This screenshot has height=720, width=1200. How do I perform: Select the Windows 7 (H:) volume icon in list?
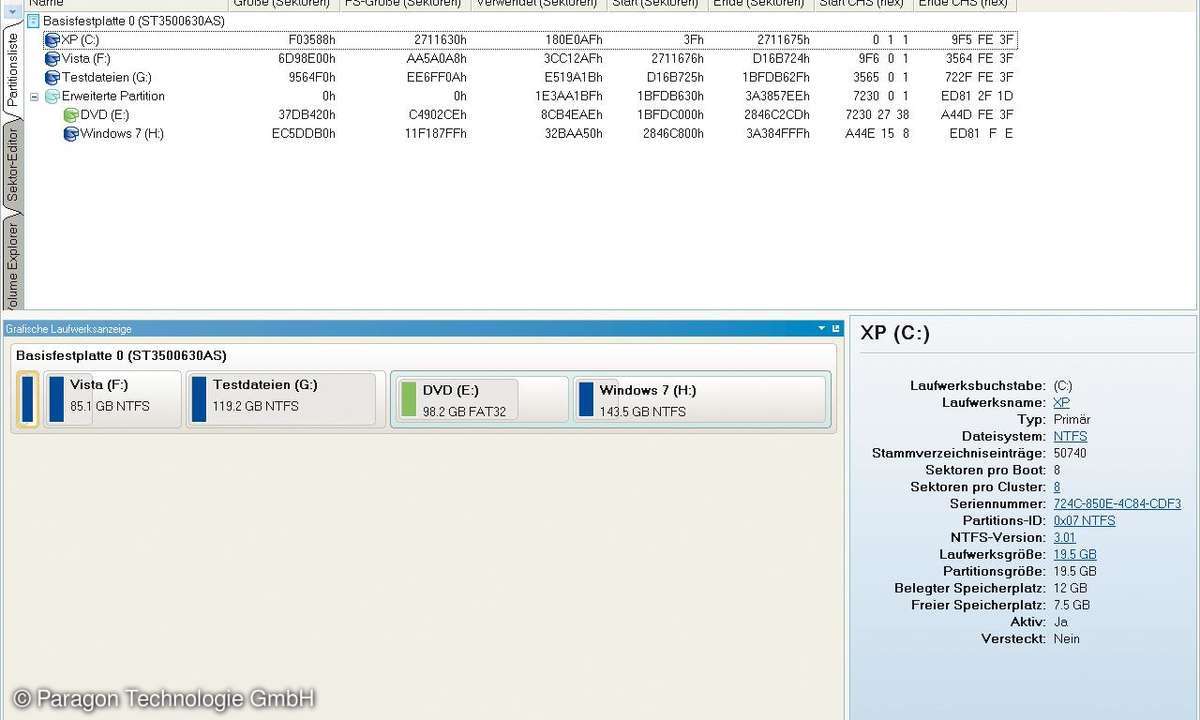click(x=70, y=134)
